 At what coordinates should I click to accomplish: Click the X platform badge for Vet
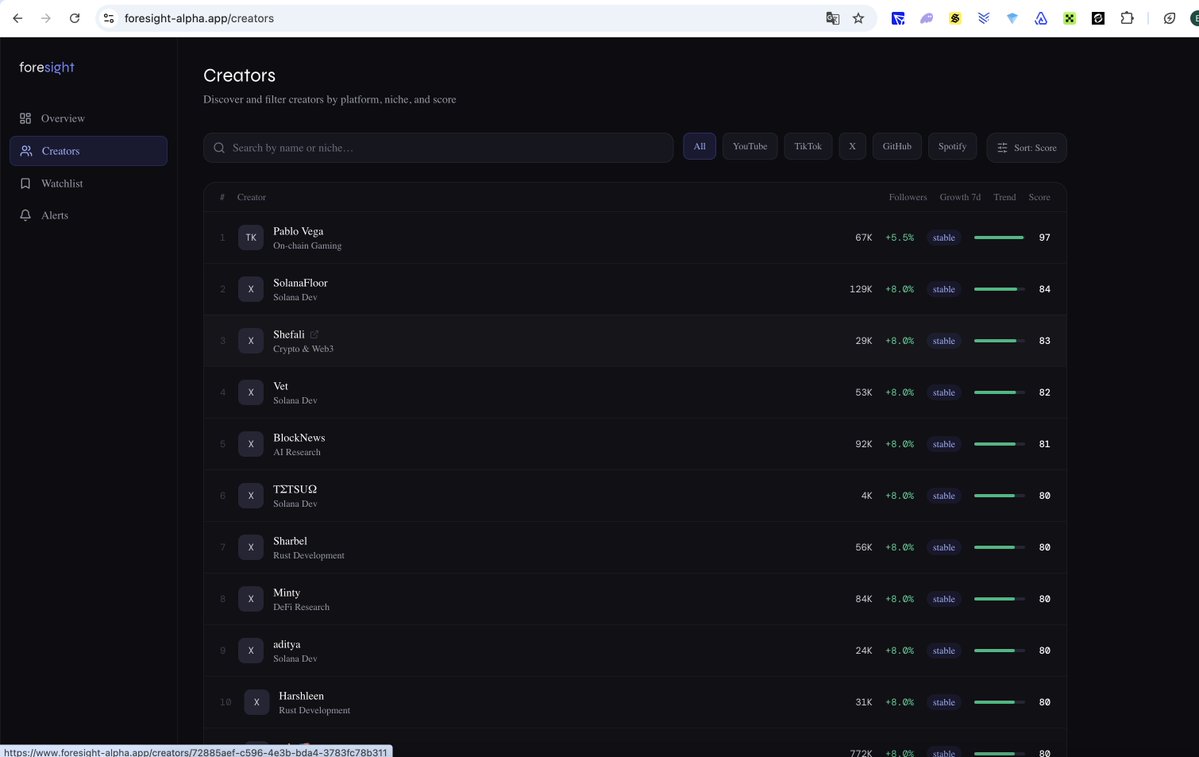(251, 392)
